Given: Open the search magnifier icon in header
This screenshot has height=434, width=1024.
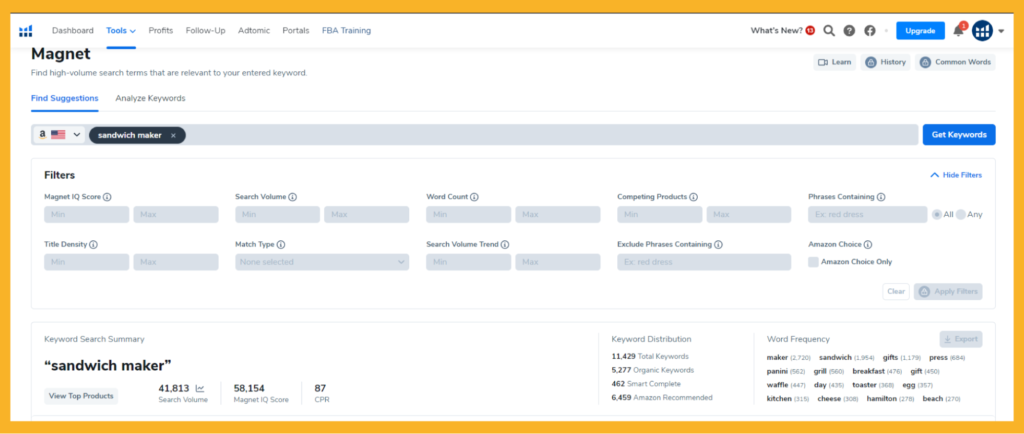Looking at the screenshot, I should tap(829, 31).
